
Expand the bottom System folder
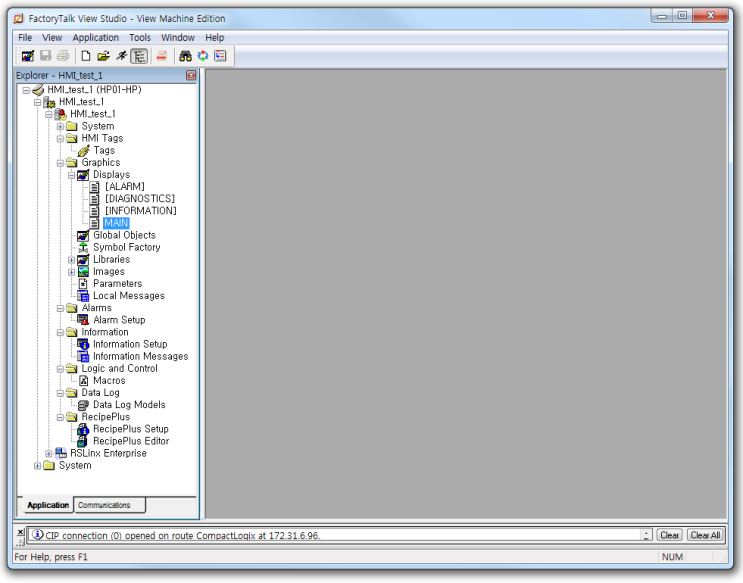tap(37, 466)
